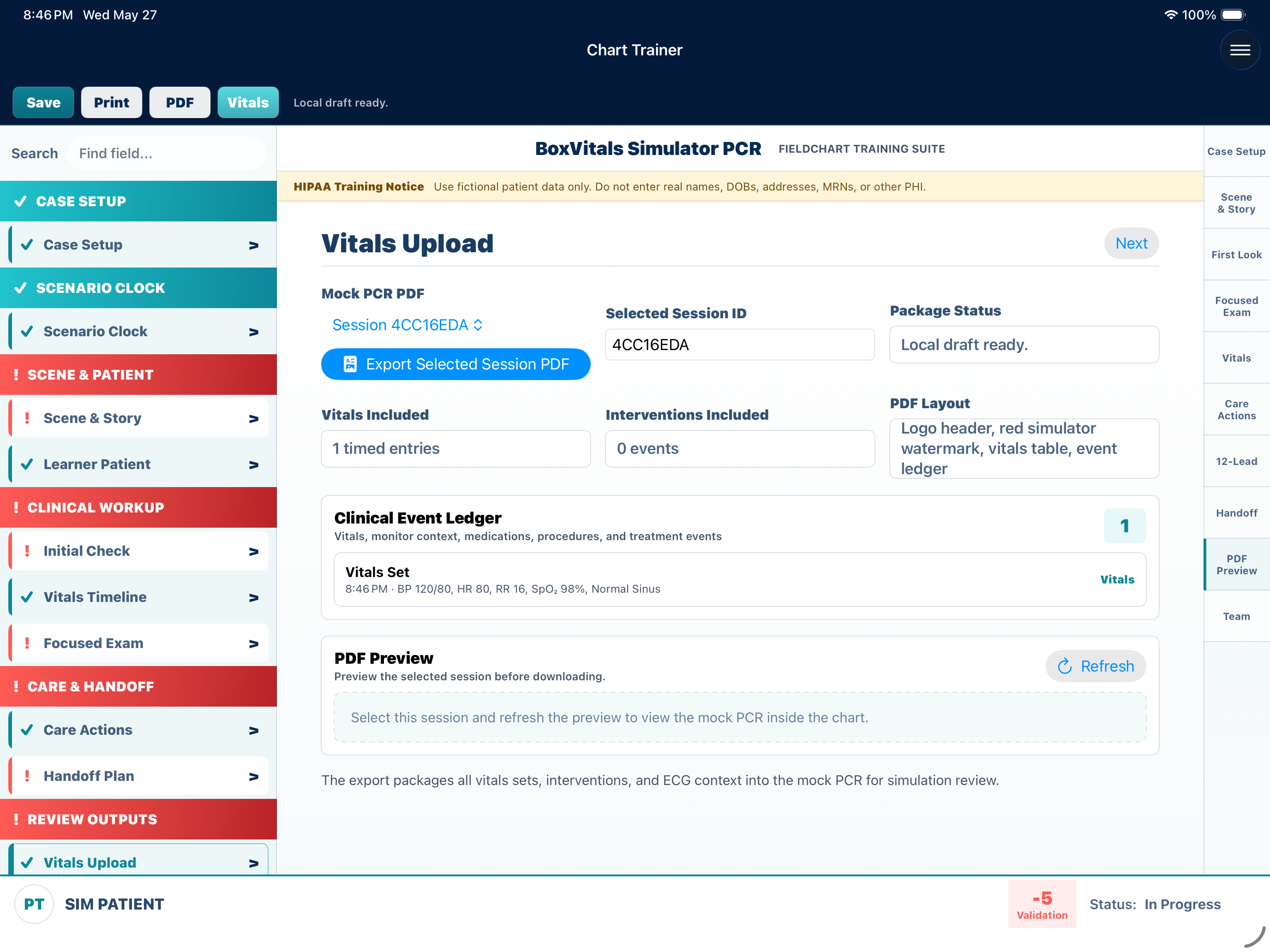Viewport: 1270px width, 952px height.
Task: Collapse the CARE & HANDOFF section header
Action: pyautogui.click(x=138, y=686)
